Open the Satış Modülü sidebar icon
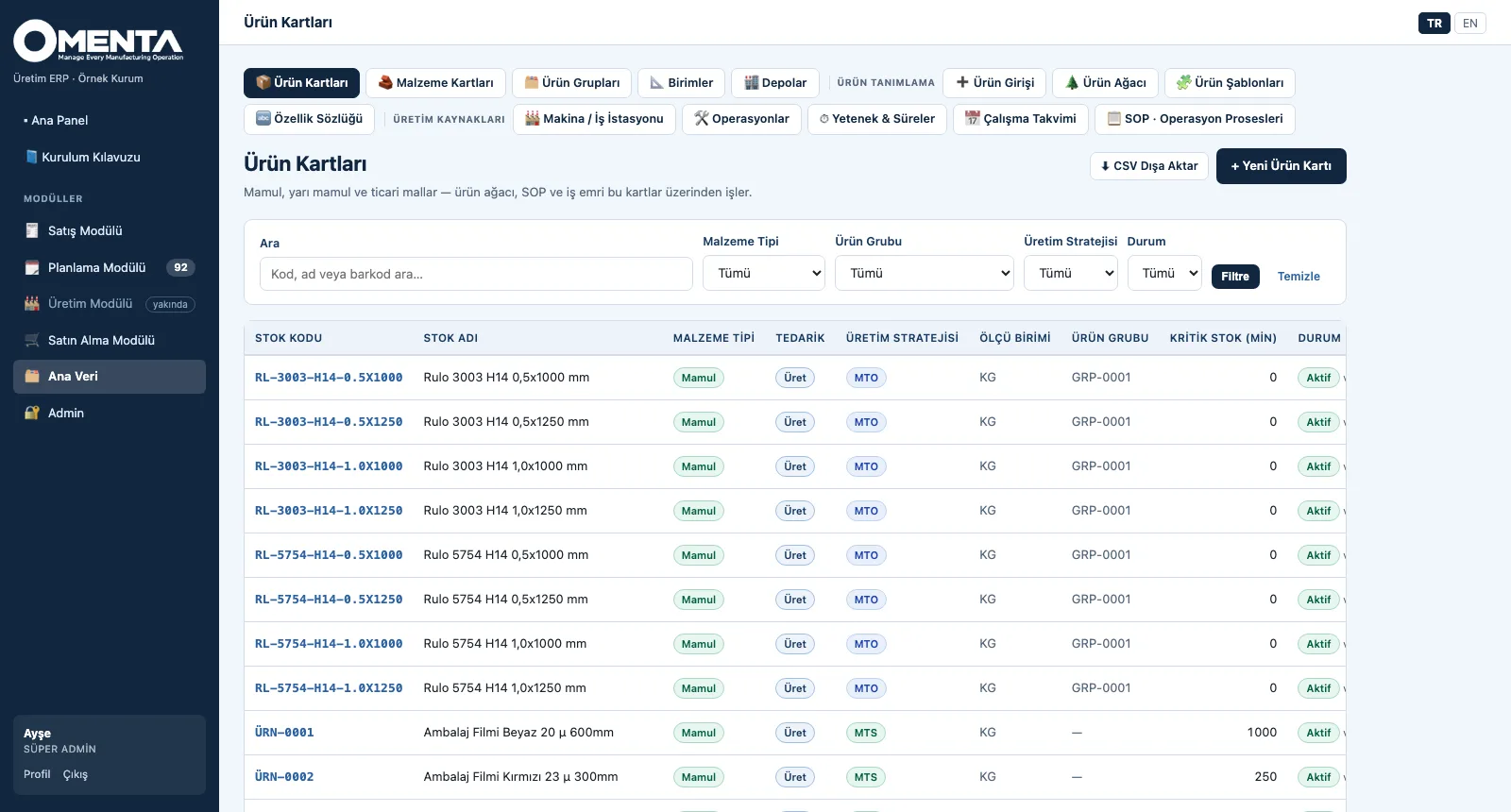Screen dimensions: 1511x812 click(32, 230)
